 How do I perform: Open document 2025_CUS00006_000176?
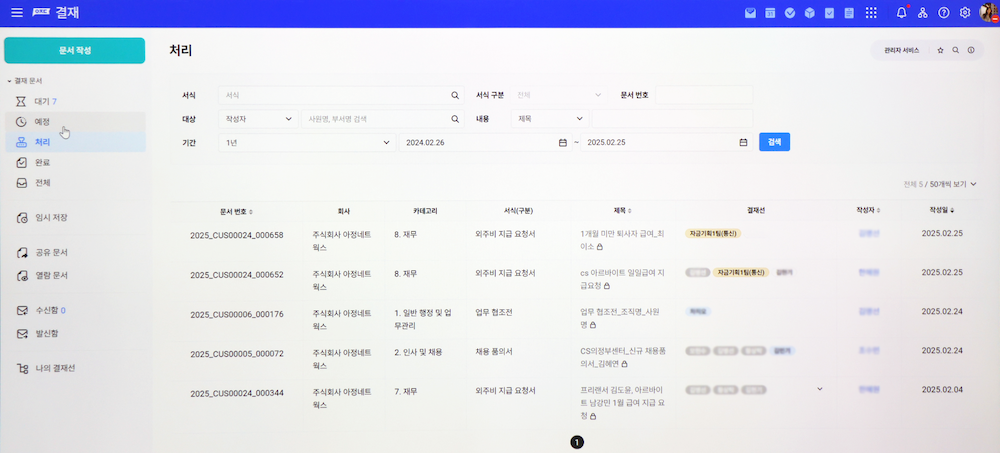coord(237,315)
